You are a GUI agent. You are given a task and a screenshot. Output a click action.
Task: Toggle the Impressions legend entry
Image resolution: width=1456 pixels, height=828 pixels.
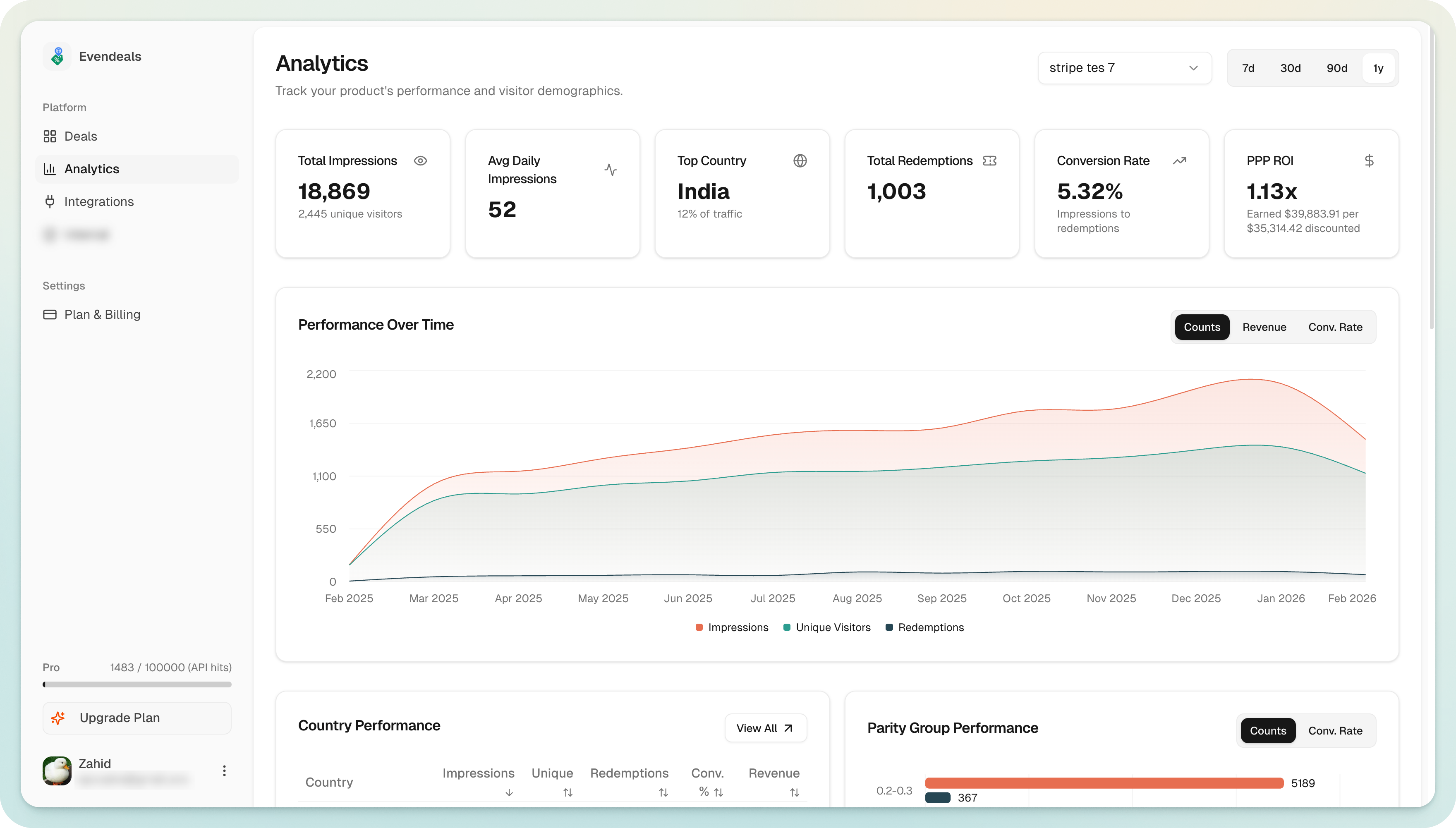(731, 627)
